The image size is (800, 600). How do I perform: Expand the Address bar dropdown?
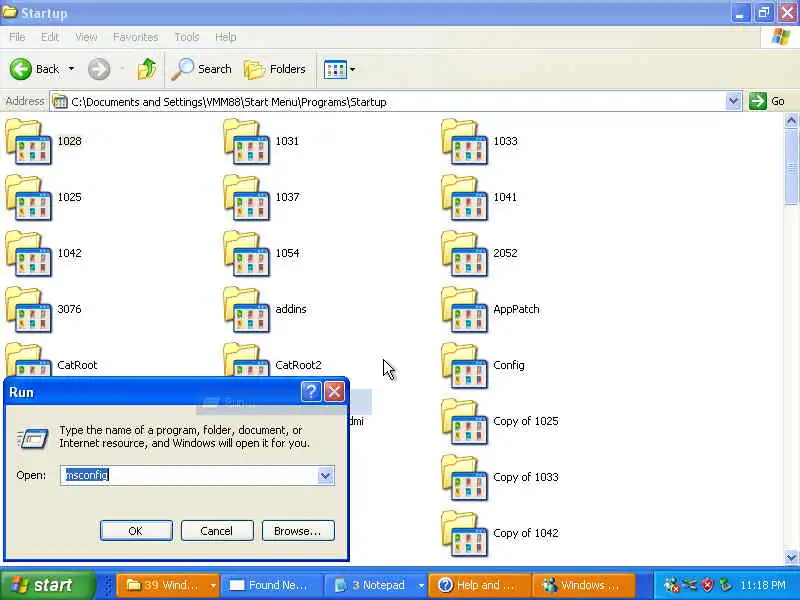pyautogui.click(x=733, y=101)
